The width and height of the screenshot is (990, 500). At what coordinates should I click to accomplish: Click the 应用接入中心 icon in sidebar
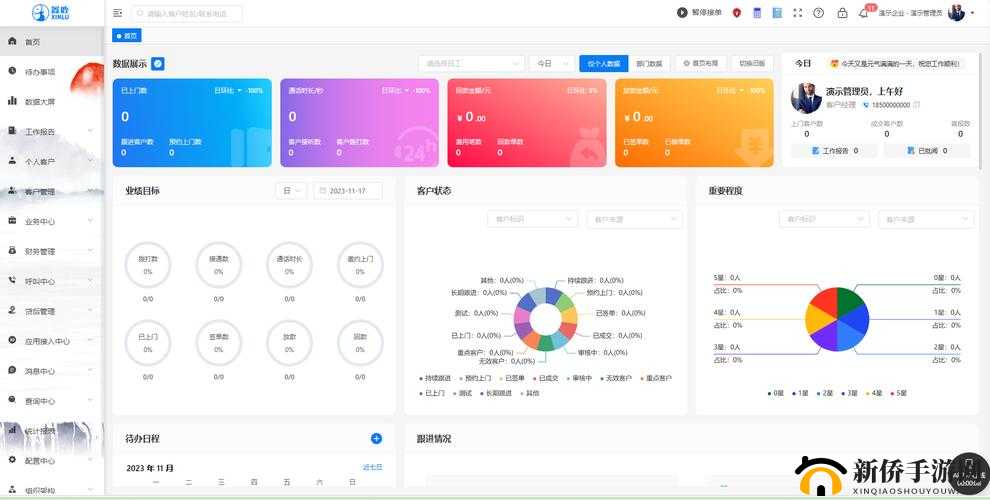tap(12, 340)
